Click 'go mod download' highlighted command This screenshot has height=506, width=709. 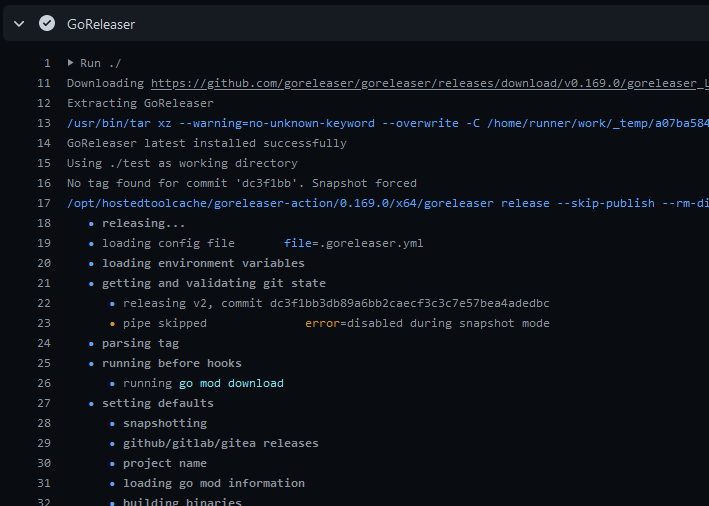pos(231,383)
